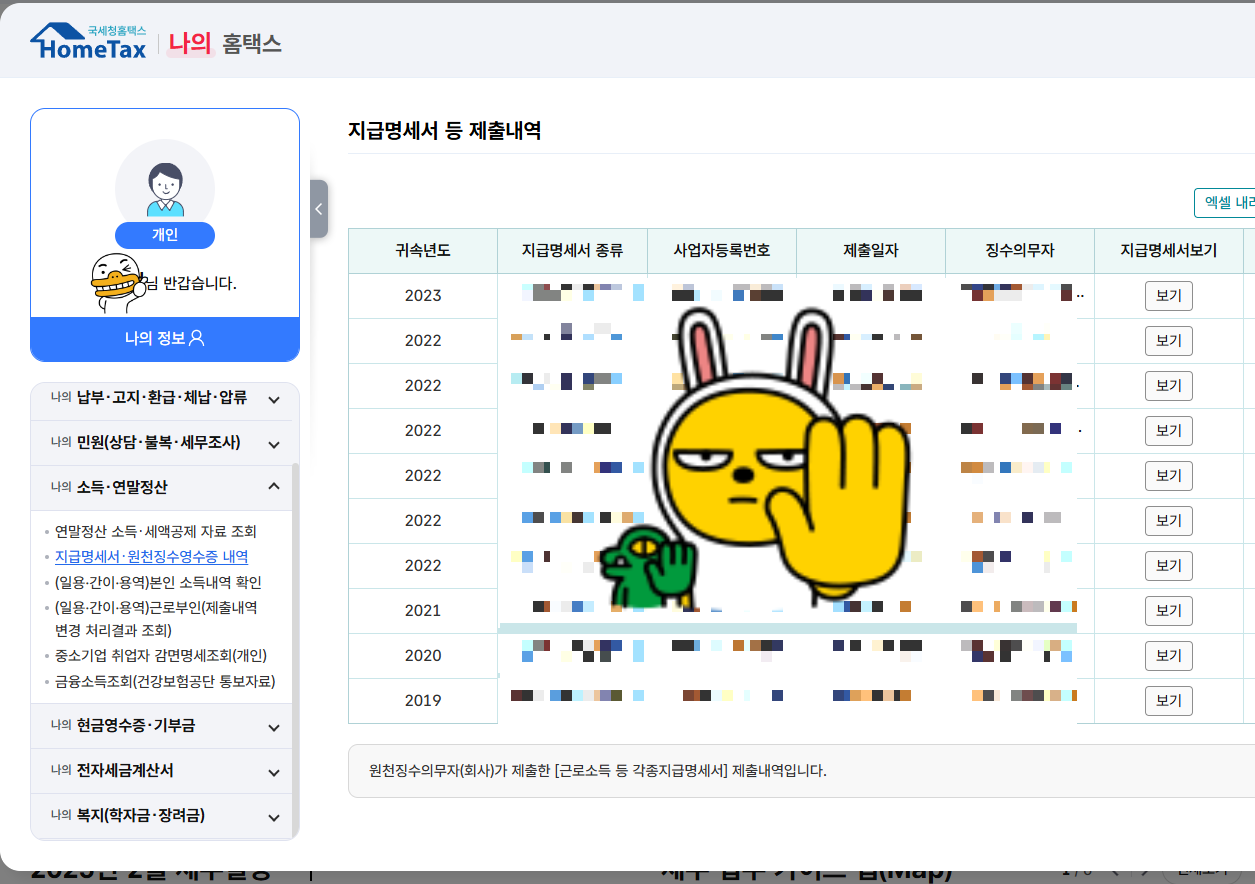Collapse 소득·연말정산 menu
The image size is (1255, 884).
pos(162,488)
